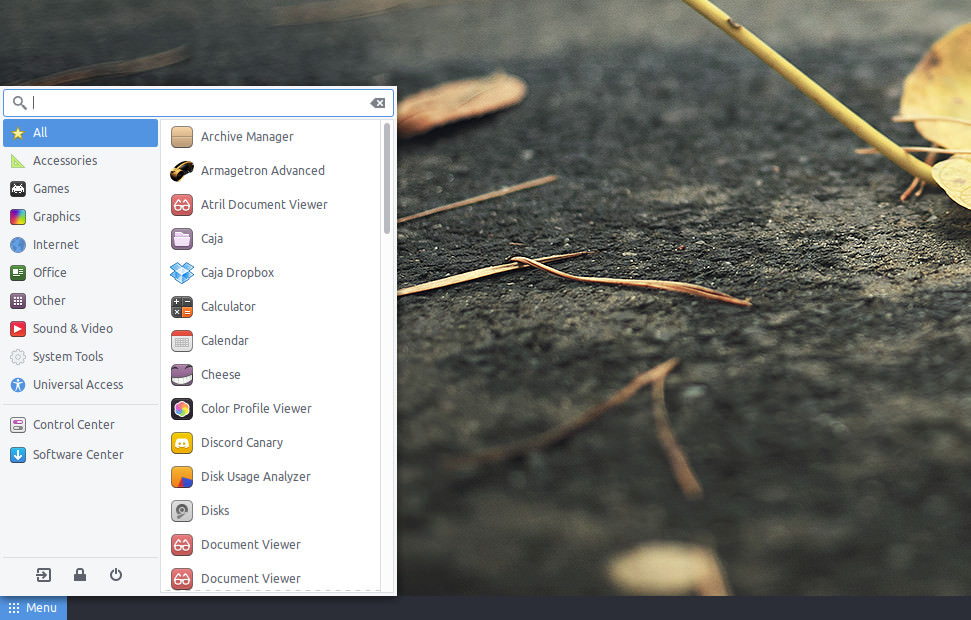The image size is (971, 620).
Task: Open Control Center
Action: coord(81,425)
